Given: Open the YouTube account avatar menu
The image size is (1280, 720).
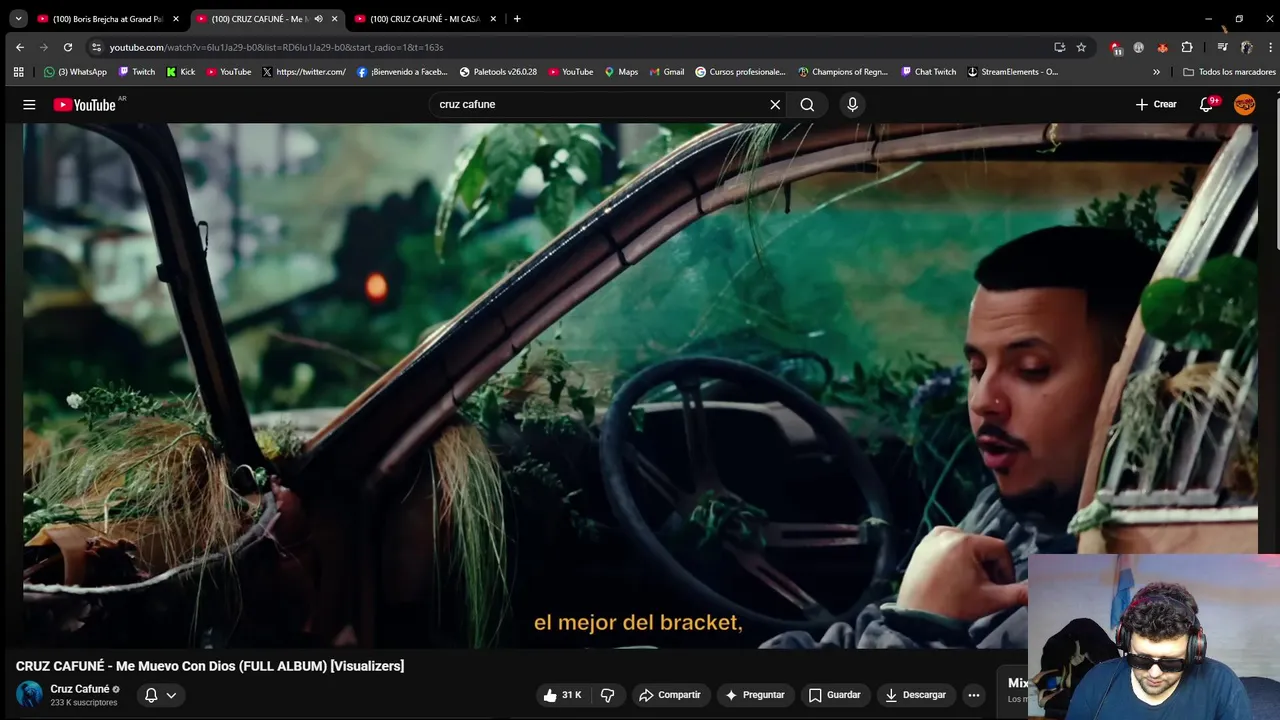Looking at the screenshot, I should pos(1245,104).
